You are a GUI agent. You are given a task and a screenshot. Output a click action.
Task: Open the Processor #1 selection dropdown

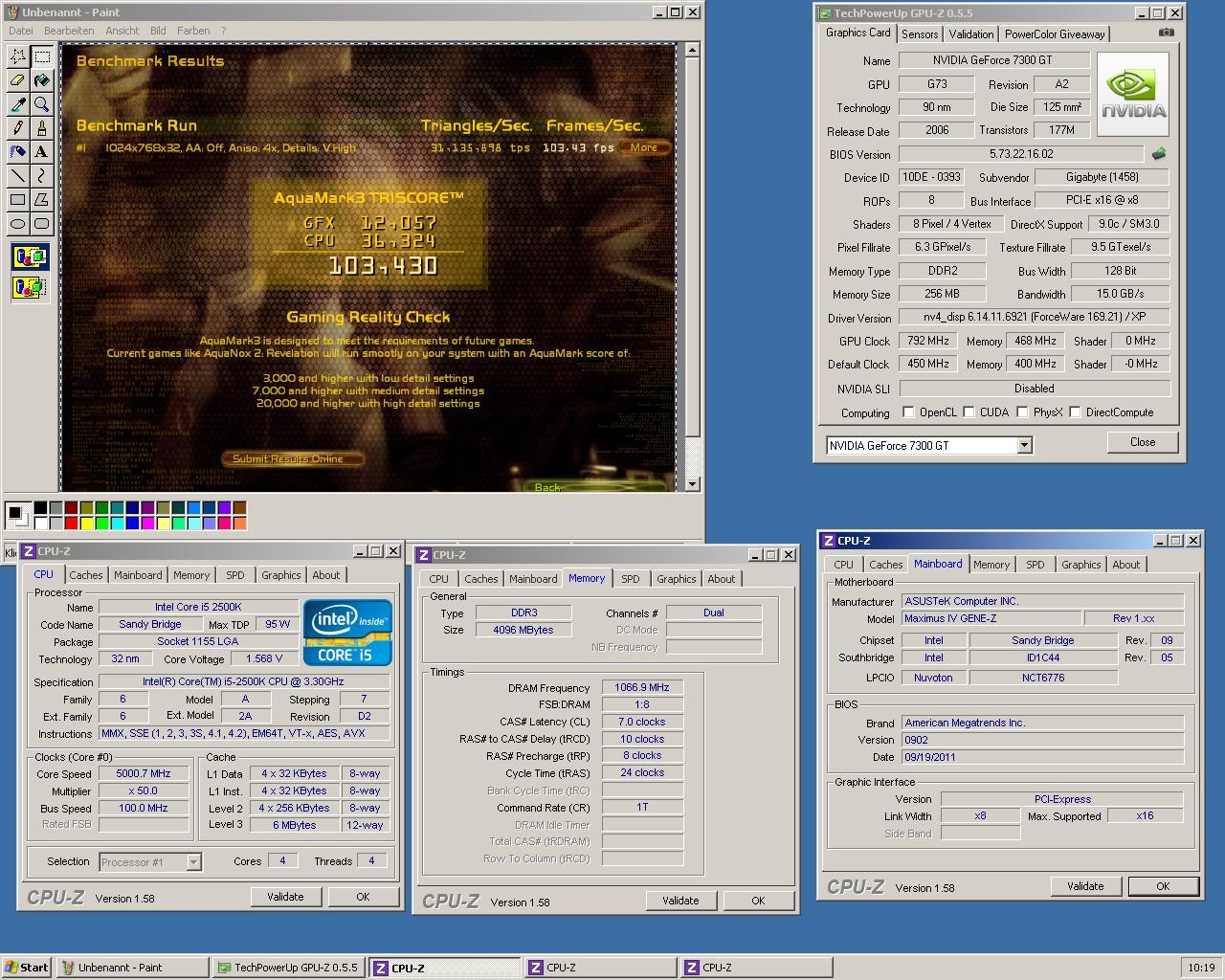click(x=193, y=862)
